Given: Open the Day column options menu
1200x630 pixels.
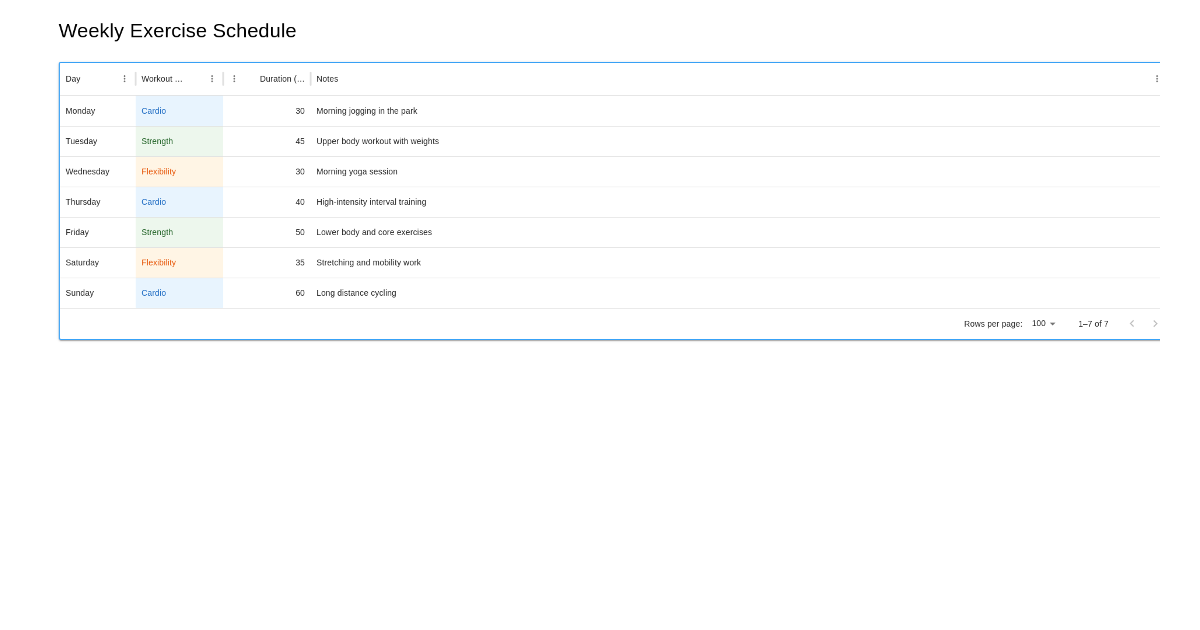Looking at the screenshot, I should 123,78.
